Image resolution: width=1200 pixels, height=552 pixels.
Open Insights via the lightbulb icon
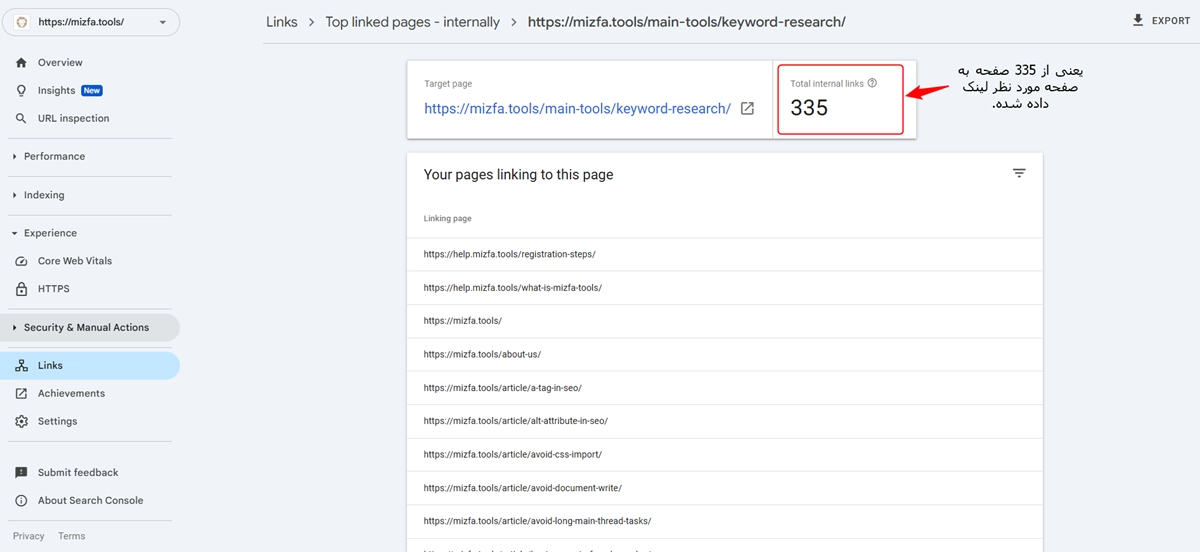click(21, 91)
